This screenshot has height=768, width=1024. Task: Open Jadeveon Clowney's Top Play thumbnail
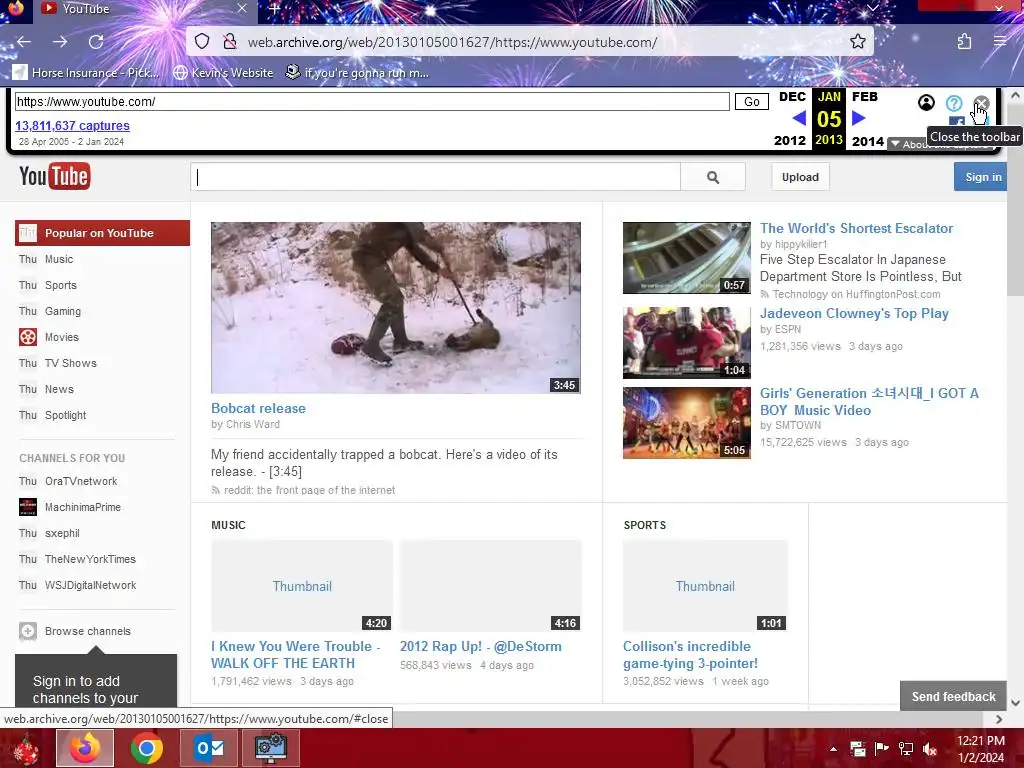pyautogui.click(x=686, y=343)
